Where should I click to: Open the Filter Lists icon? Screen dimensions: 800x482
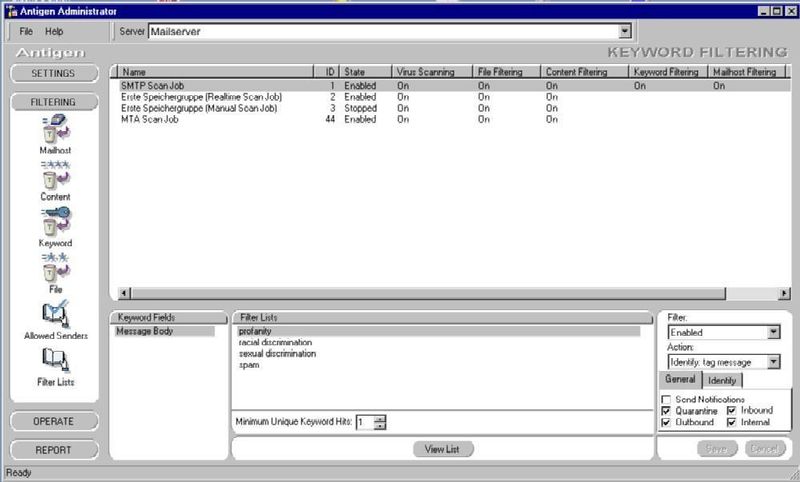click(x=56, y=362)
